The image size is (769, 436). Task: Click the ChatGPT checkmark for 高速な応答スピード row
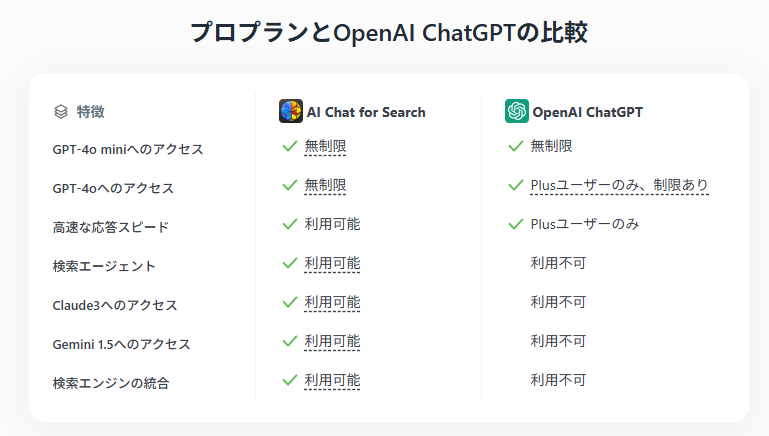click(x=516, y=224)
